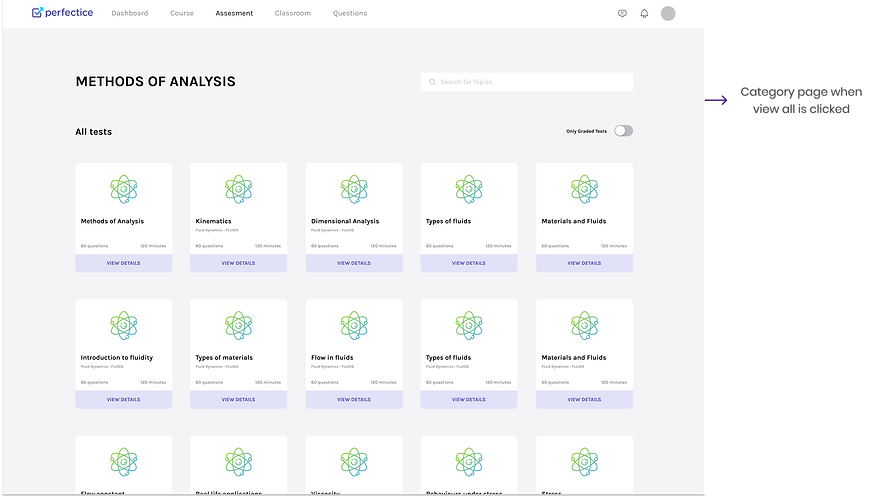Click the Kinematics card title
876x496 pixels.
pos(213,221)
